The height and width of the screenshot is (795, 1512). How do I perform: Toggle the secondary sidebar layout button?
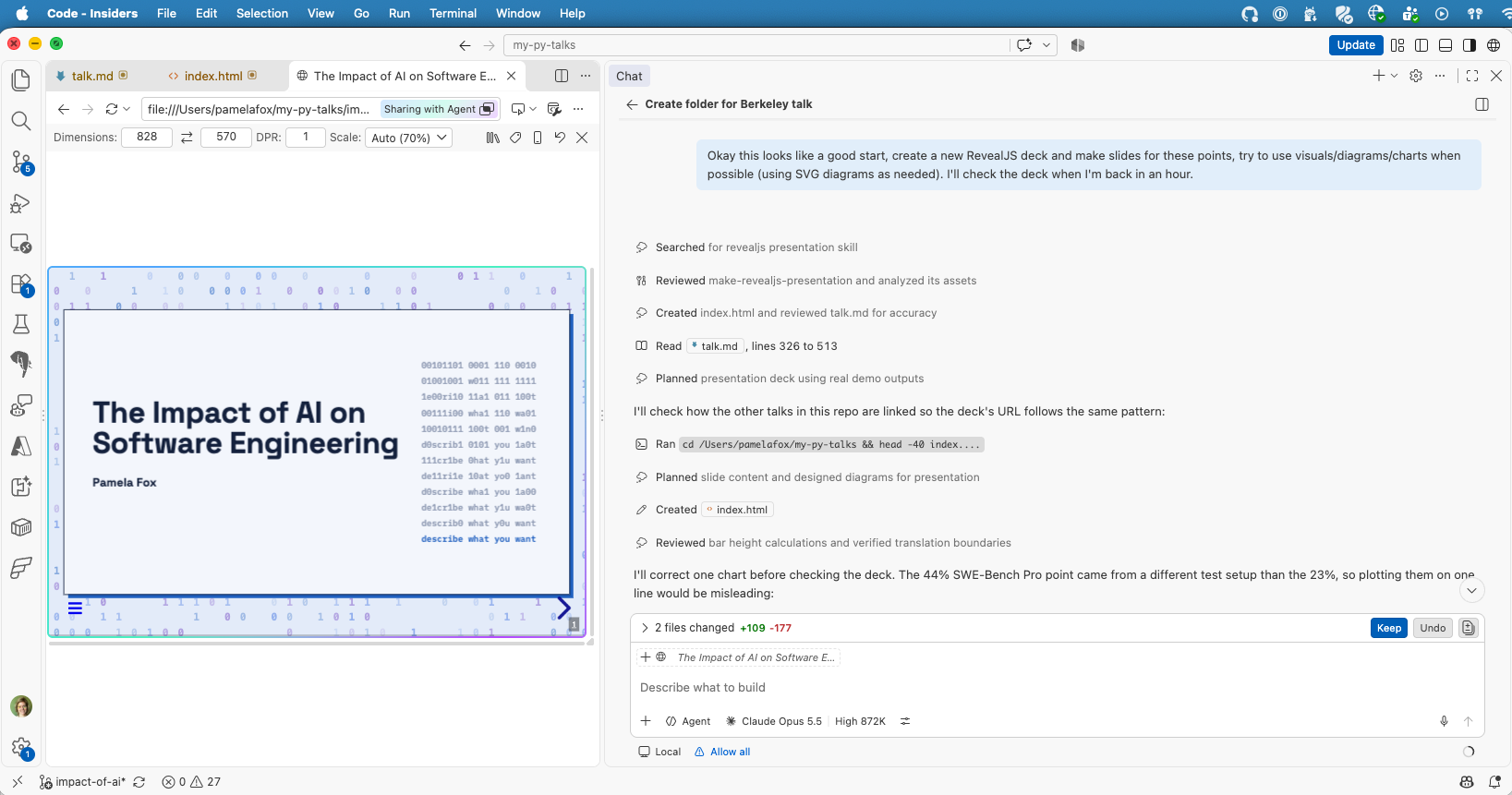coord(1470,45)
